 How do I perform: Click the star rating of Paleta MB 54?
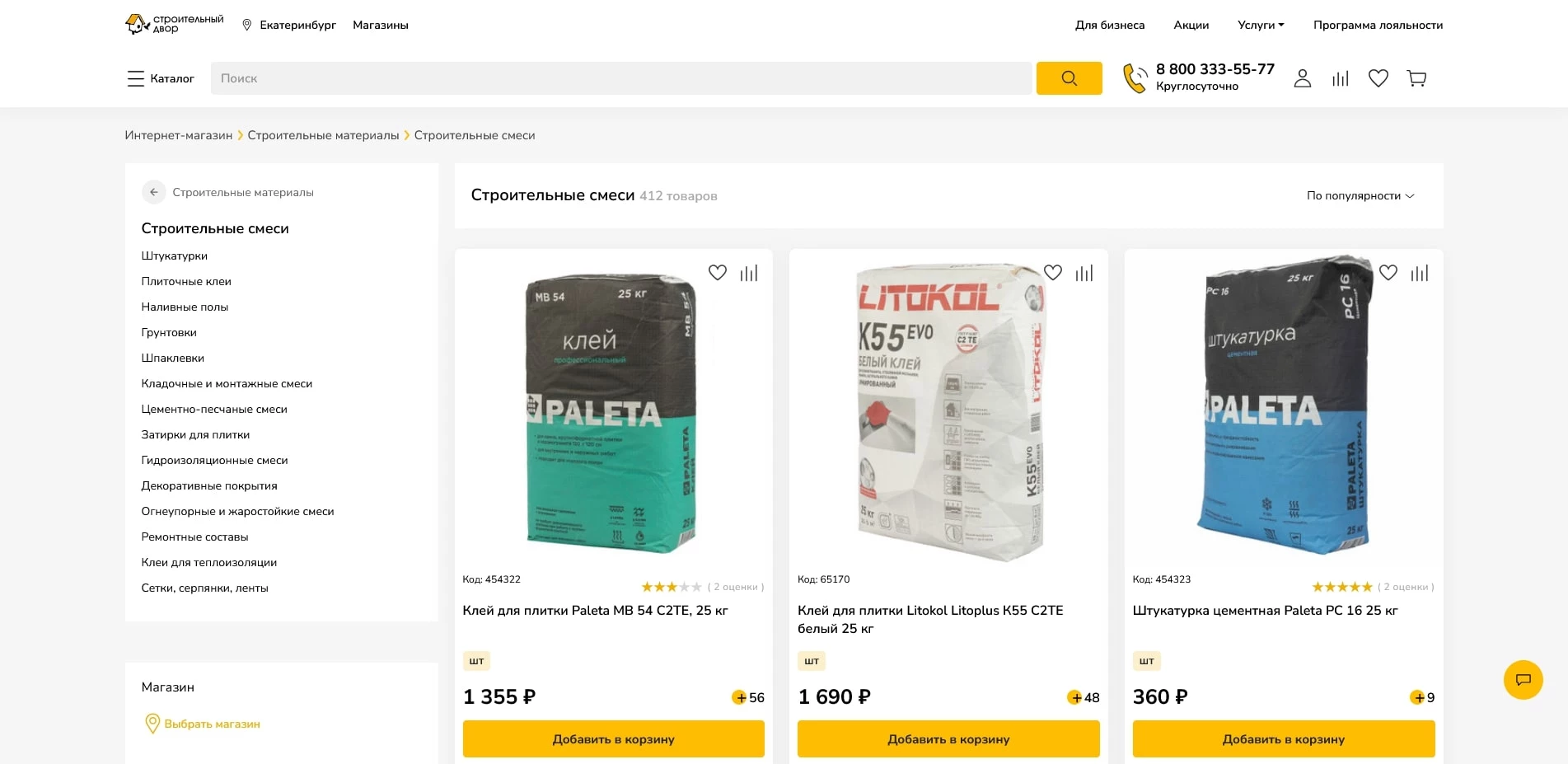coord(672,586)
